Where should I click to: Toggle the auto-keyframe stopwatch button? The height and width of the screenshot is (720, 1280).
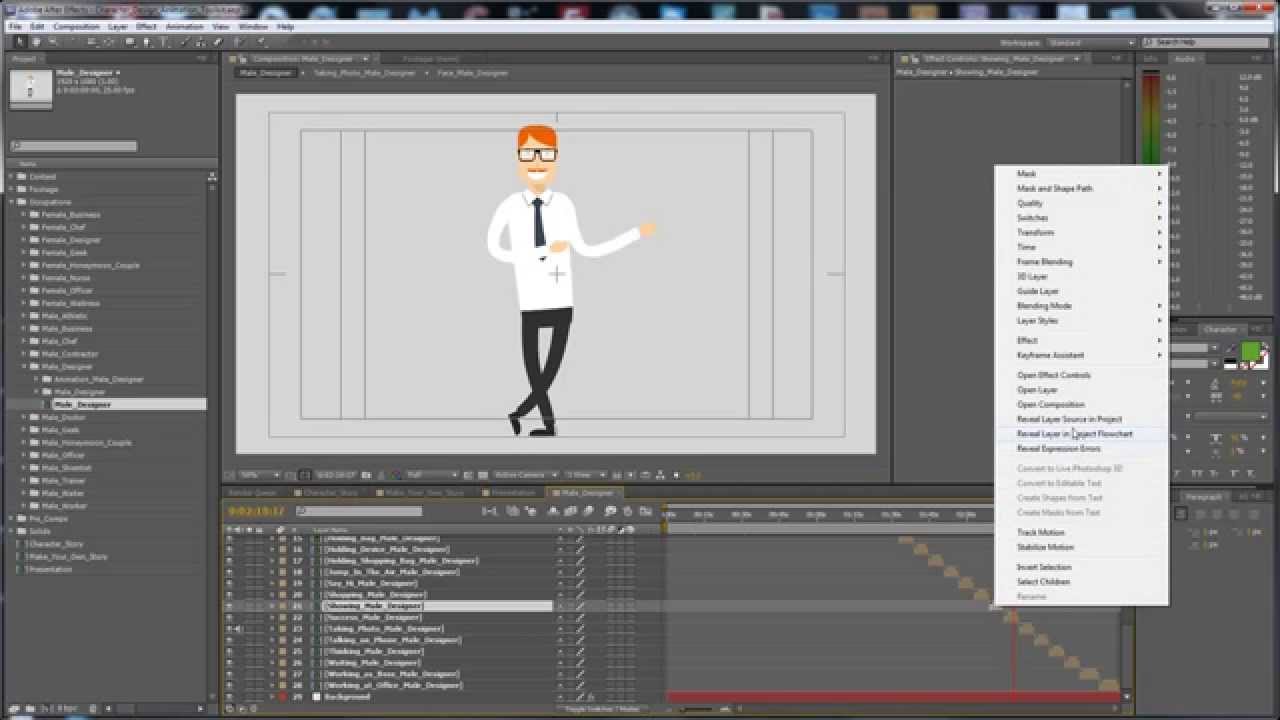pos(628,511)
